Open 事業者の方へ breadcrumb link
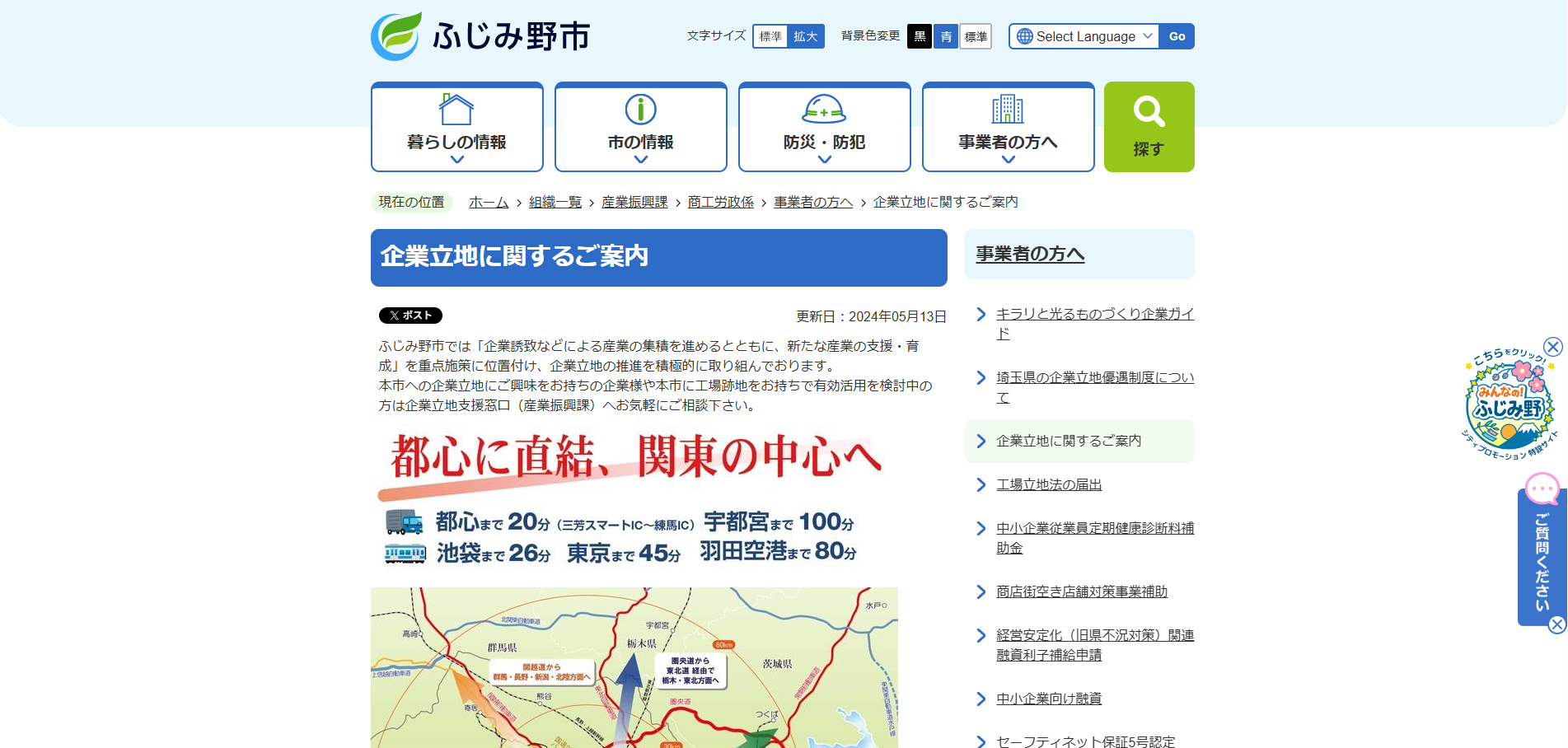1568x748 pixels. point(813,202)
